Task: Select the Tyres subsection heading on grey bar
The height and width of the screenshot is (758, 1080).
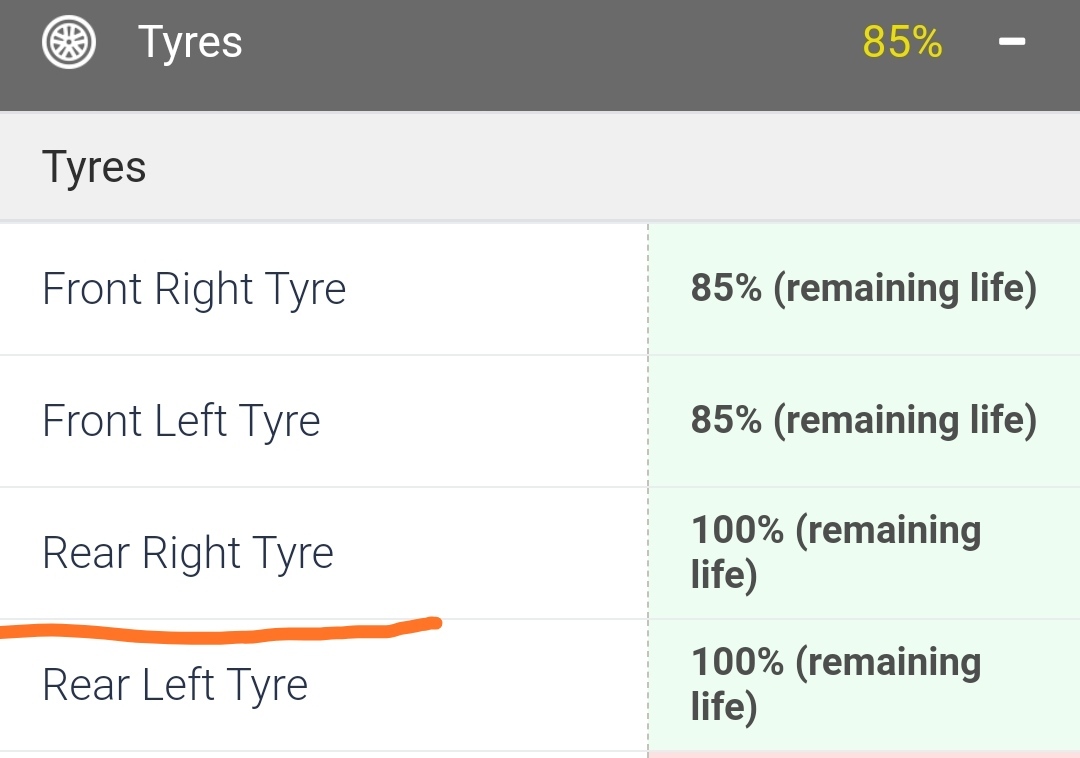Action: tap(94, 167)
